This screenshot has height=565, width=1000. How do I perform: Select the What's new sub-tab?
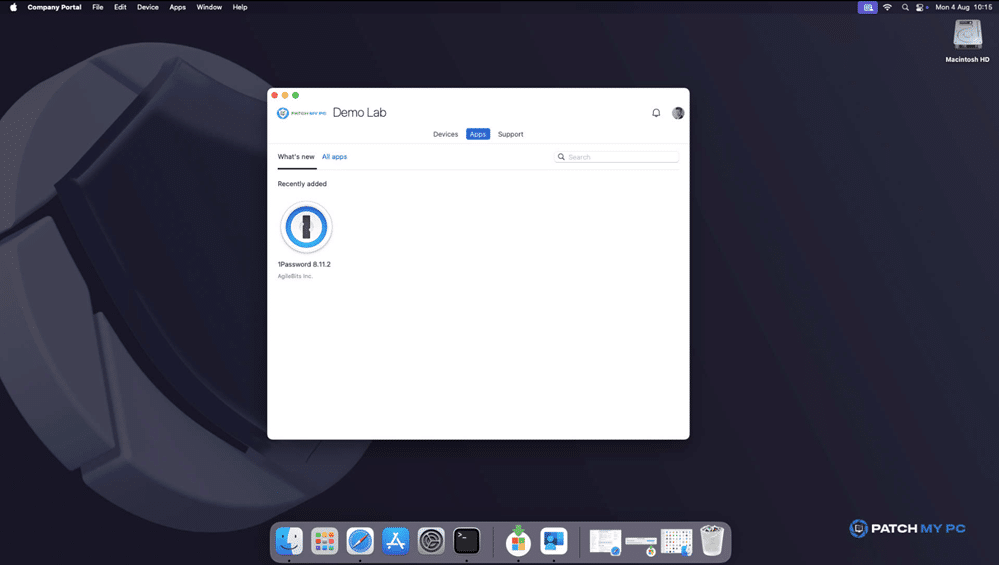click(x=296, y=157)
